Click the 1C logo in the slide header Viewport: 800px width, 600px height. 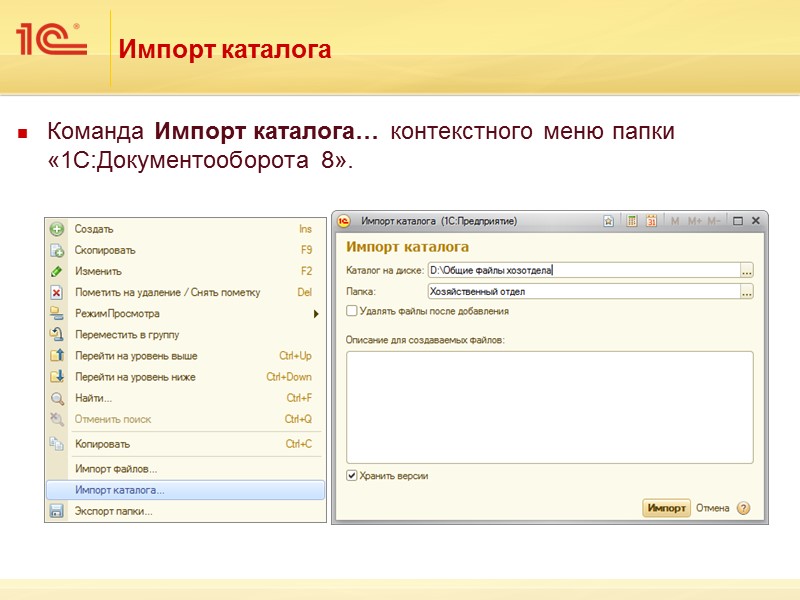(x=51, y=39)
